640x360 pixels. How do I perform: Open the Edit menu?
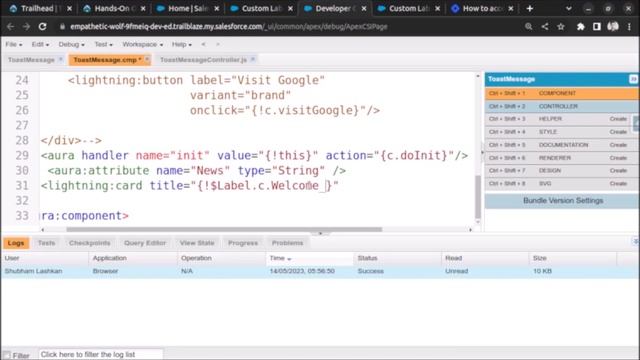[x=40, y=44]
